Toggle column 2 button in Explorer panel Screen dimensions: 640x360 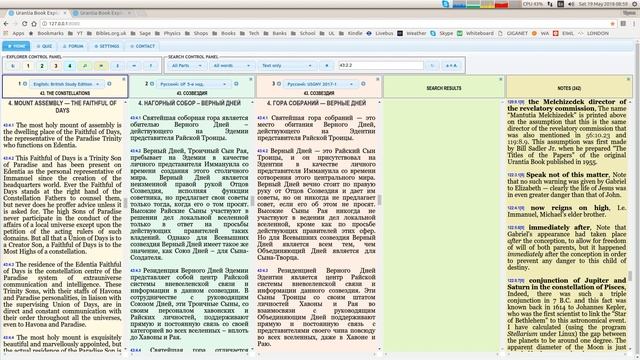point(42,66)
